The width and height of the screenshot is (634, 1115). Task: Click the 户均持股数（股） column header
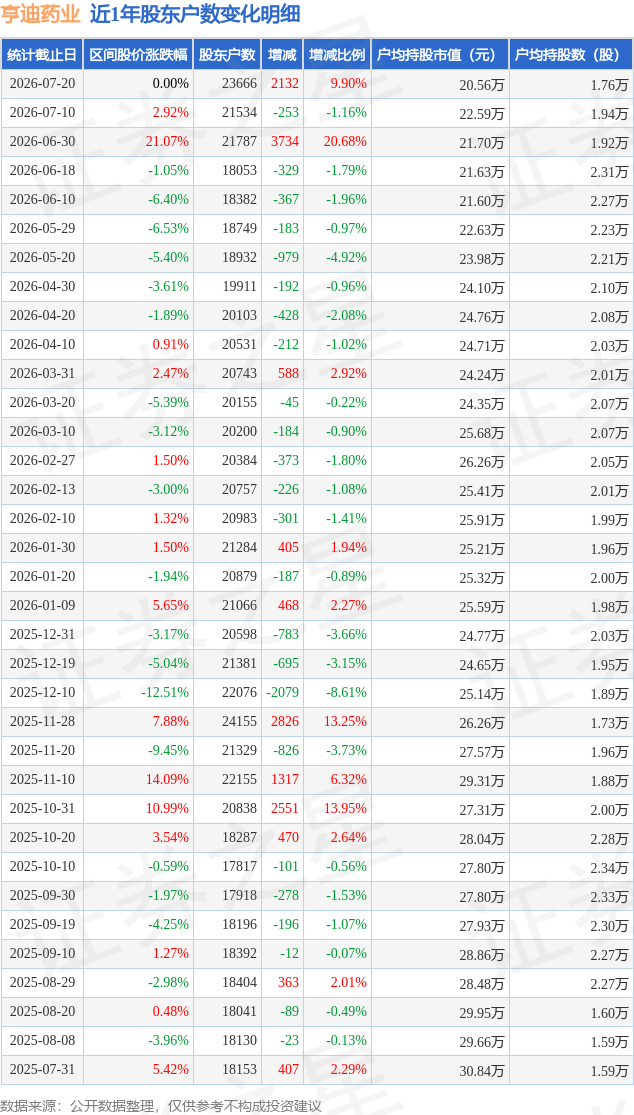(x=571, y=55)
